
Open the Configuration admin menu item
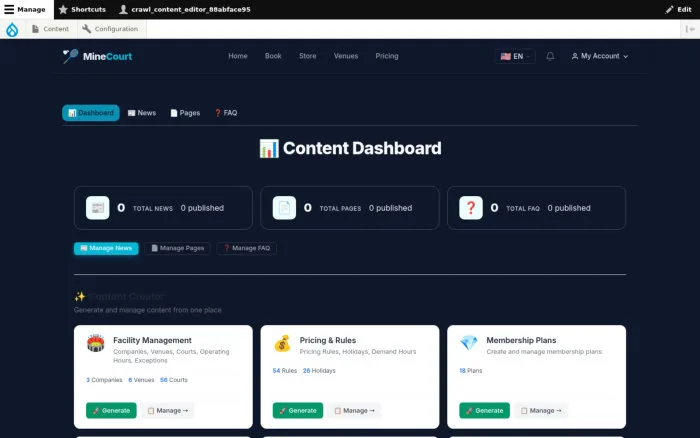pyautogui.click(x=110, y=29)
